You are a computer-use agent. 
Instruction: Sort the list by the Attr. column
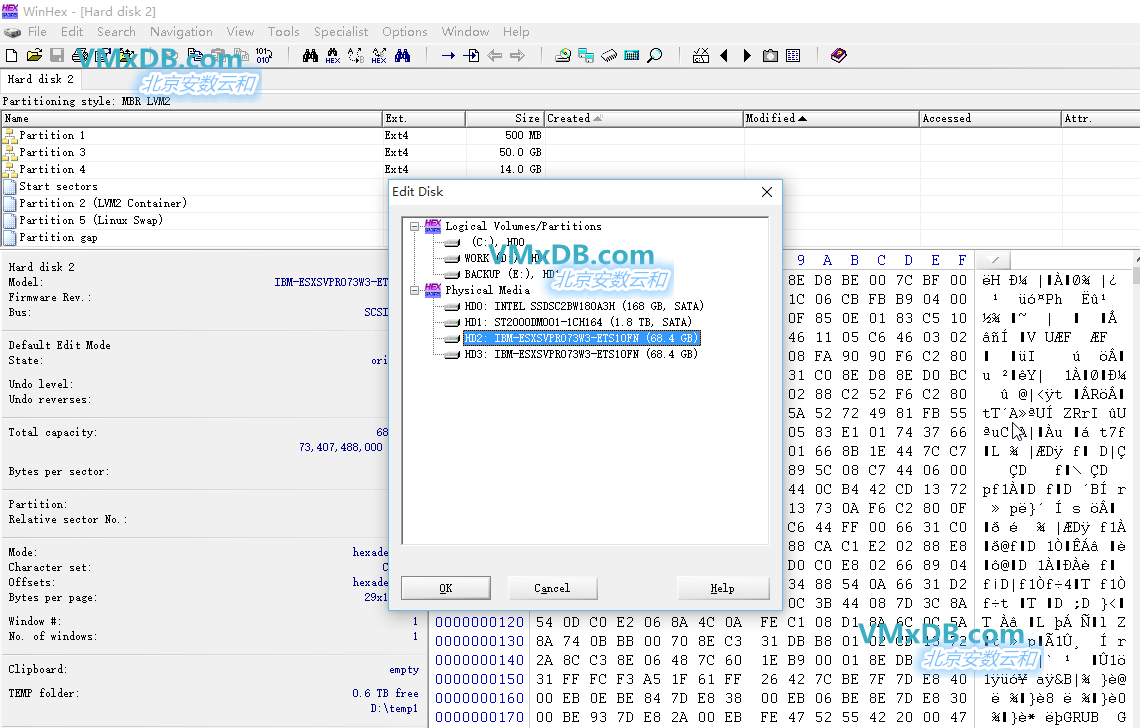[1100, 119]
